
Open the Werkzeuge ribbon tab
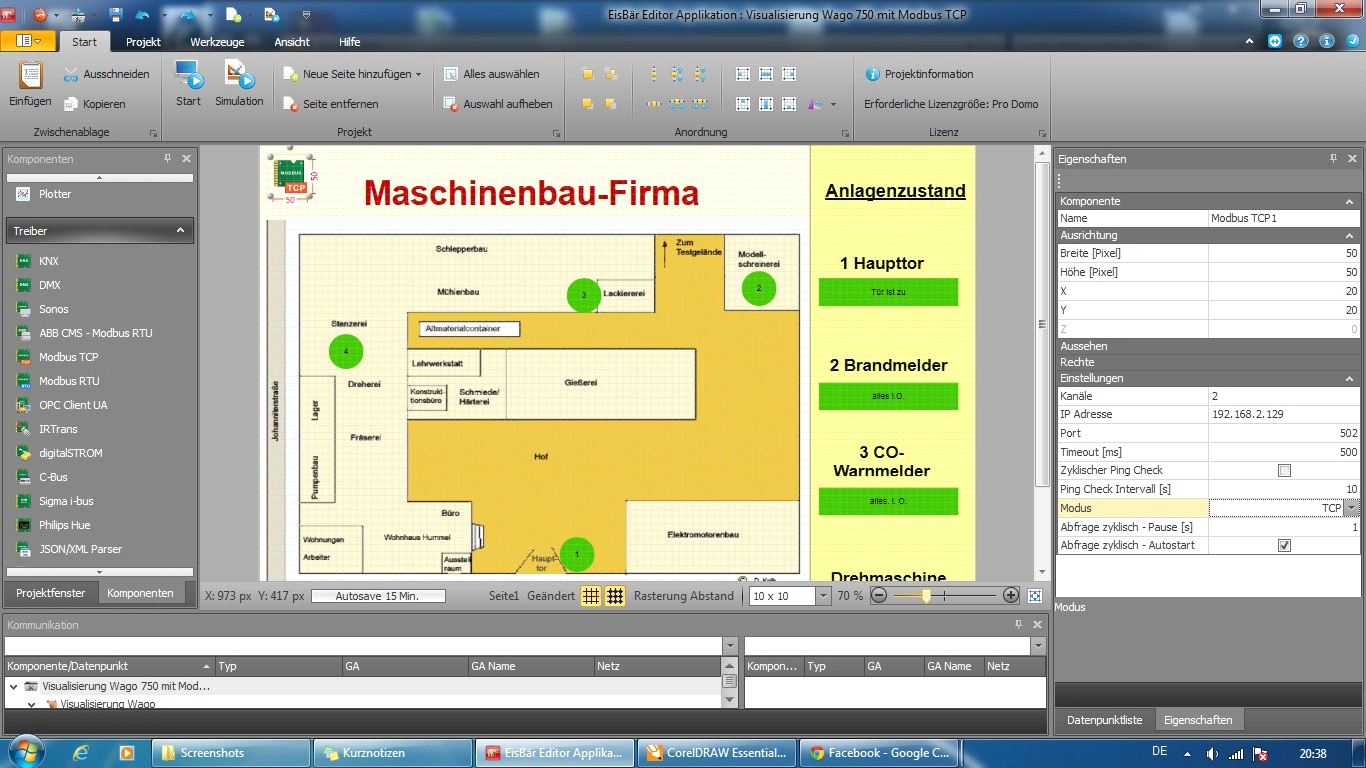coord(219,42)
